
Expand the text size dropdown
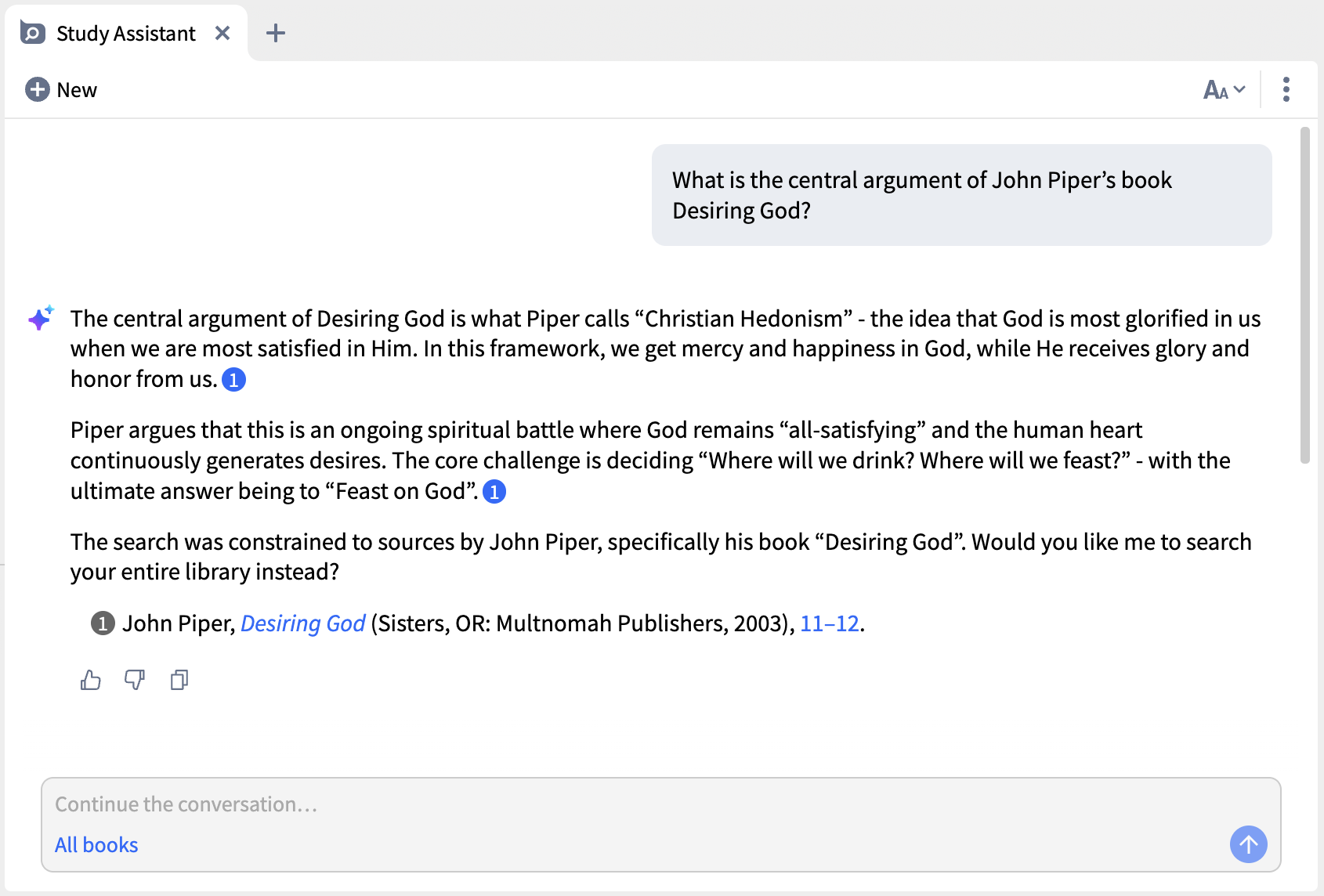coord(1224,90)
